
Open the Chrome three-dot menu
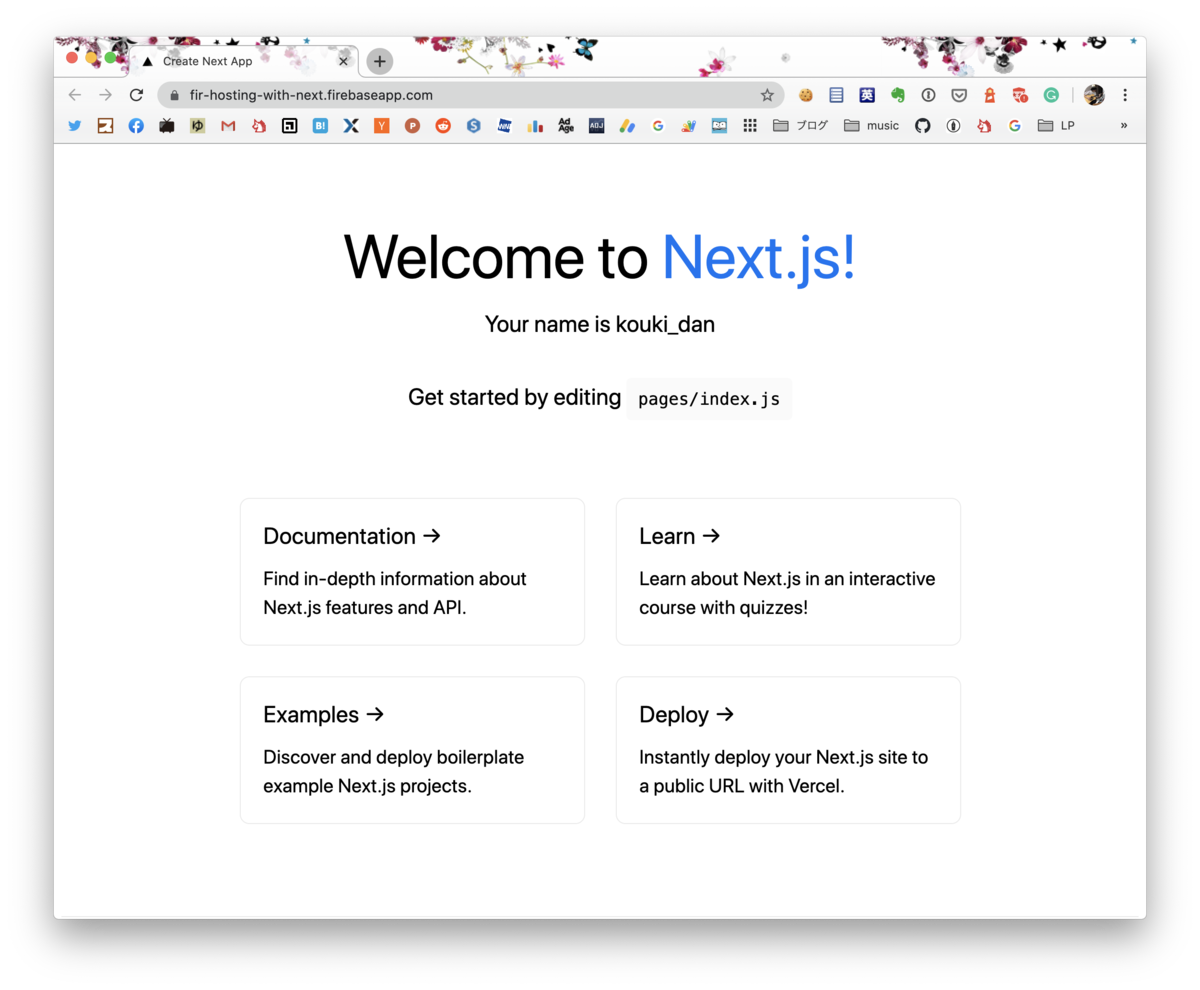pyautogui.click(x=1125, y=95)
